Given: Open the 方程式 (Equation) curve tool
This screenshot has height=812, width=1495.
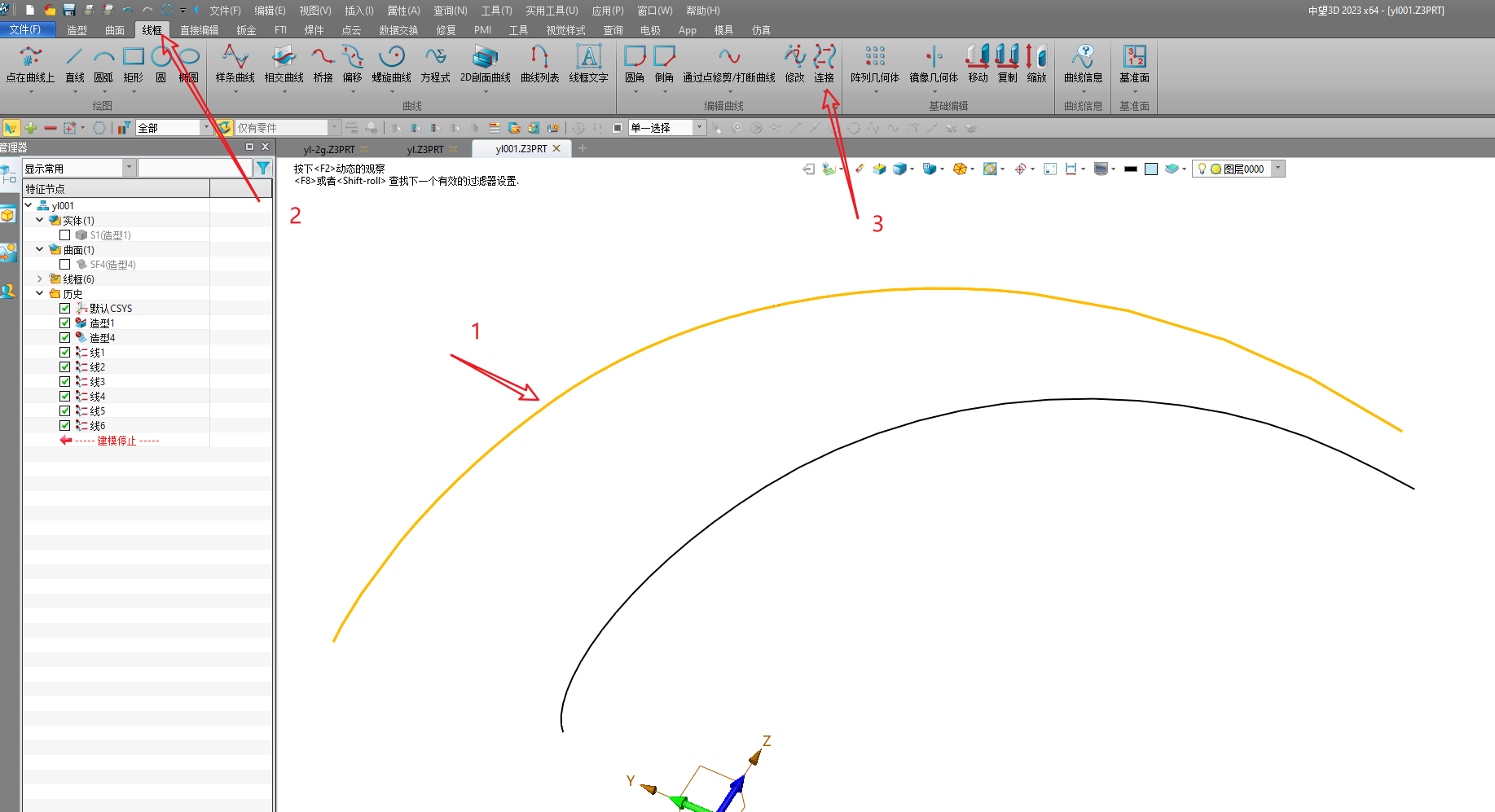Looking at the screenshot, I should [x=436, y=64].
